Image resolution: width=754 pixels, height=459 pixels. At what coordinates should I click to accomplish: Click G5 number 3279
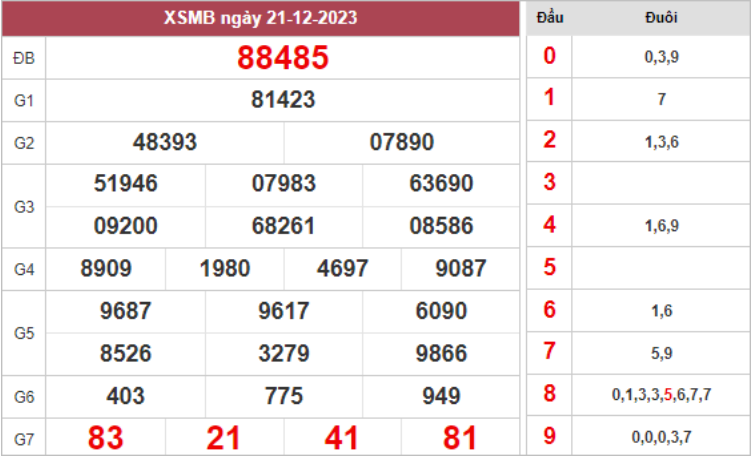coord(284,353)
